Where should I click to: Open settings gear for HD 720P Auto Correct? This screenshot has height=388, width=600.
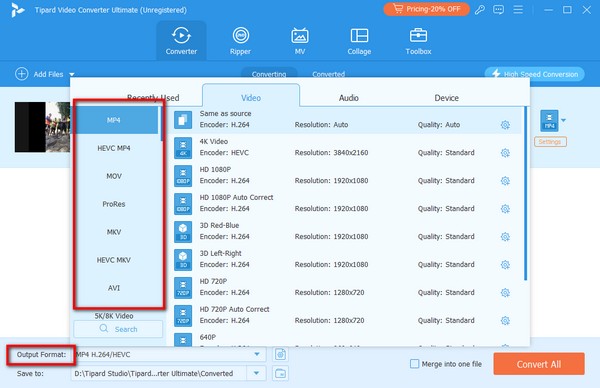click(505, 320)
